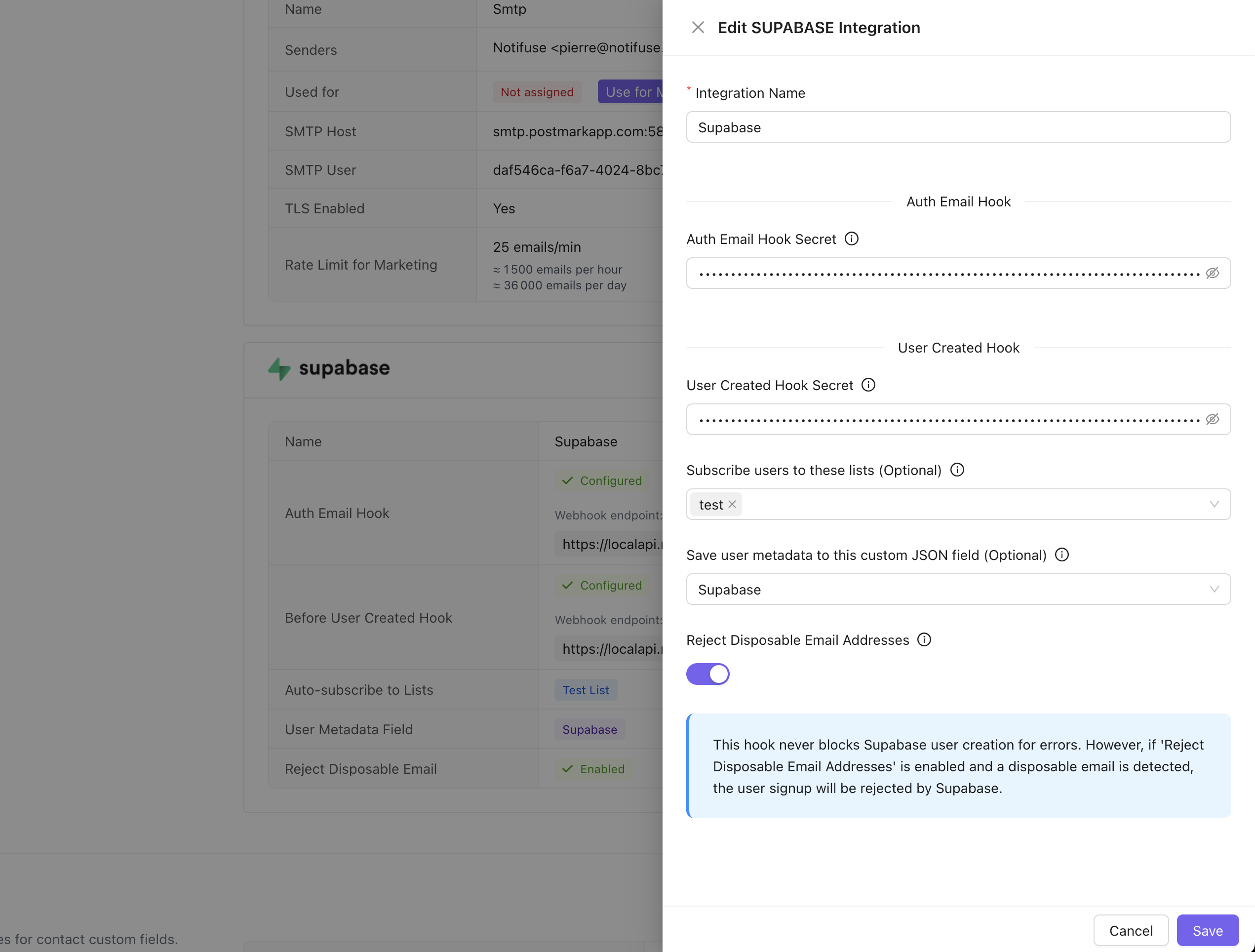Expand the custom JSON field dropdown showing Supabase
1255x952 pixels.
tap(1214, 589)
